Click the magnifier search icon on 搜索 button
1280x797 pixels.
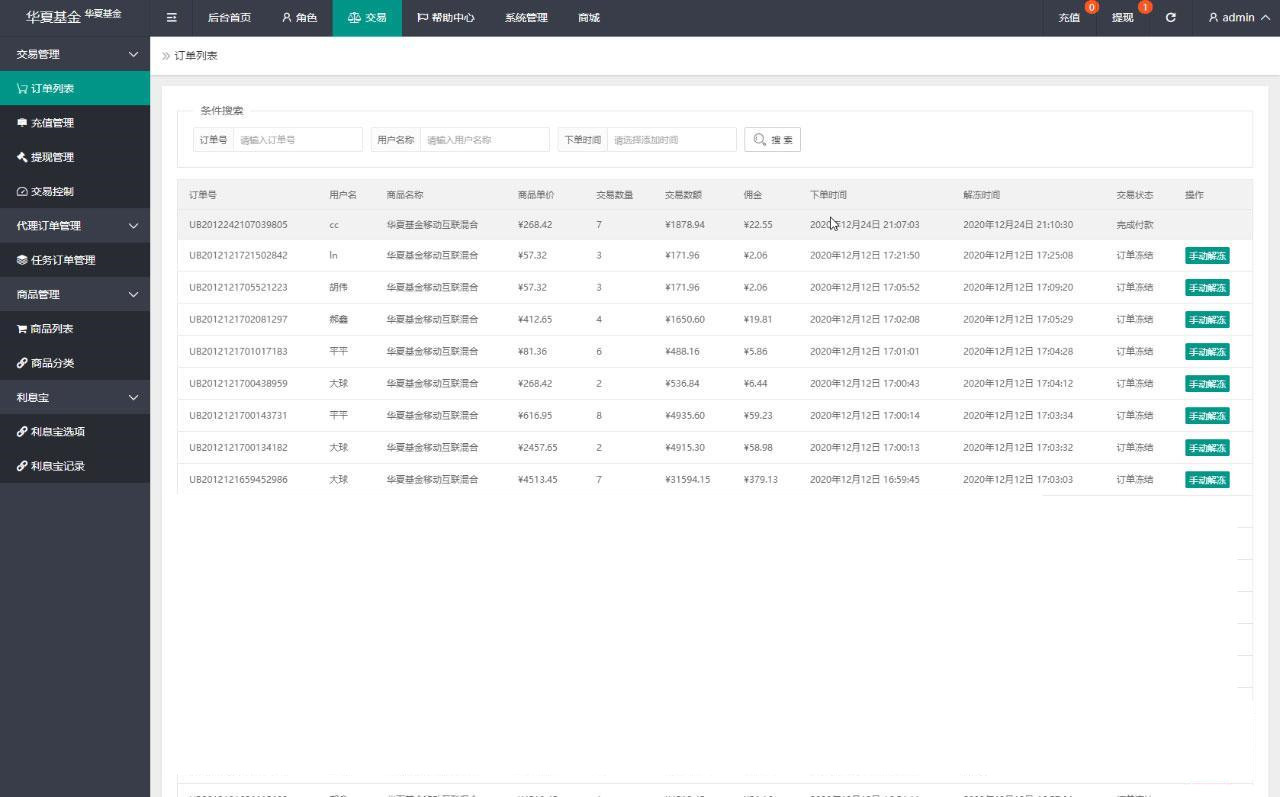pyautogui.click(x=760, y=139)
